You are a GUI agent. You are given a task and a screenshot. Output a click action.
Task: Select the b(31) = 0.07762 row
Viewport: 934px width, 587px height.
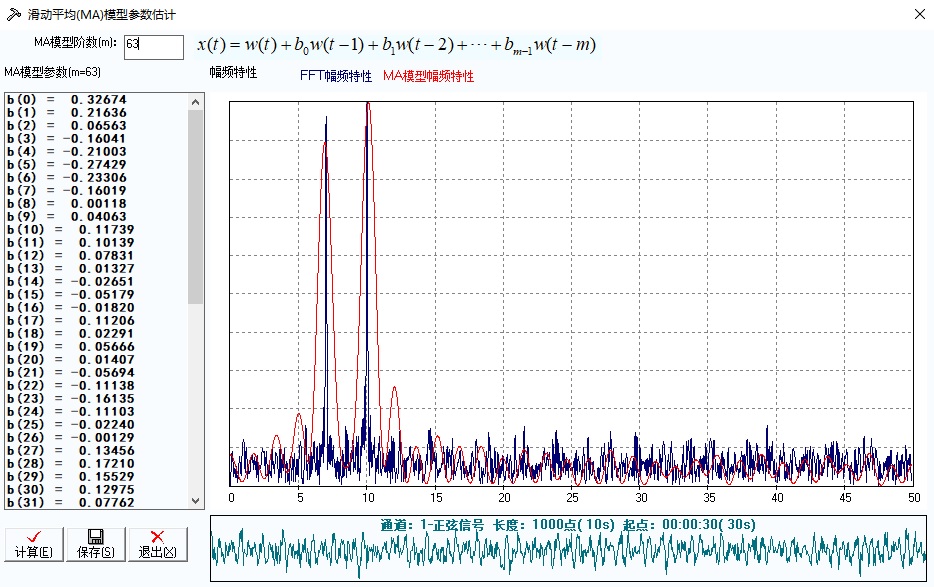click(96, 502)
